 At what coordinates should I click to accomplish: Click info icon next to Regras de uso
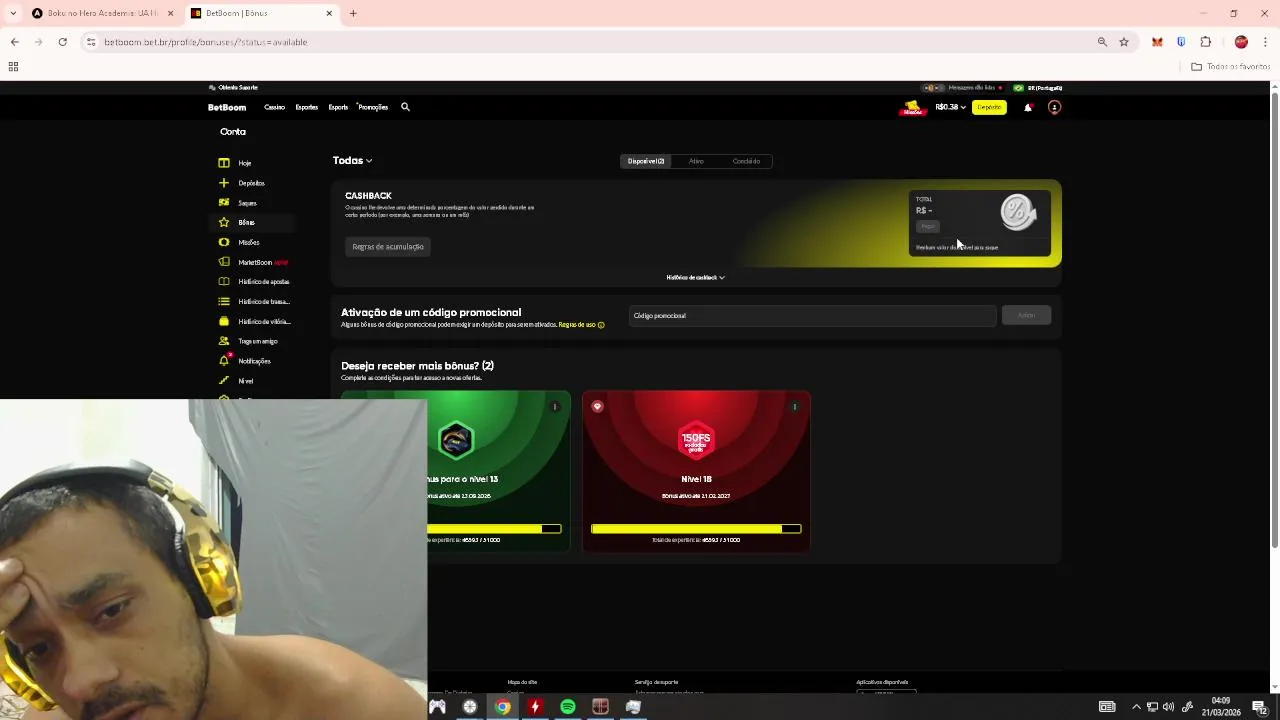point(601,325)
